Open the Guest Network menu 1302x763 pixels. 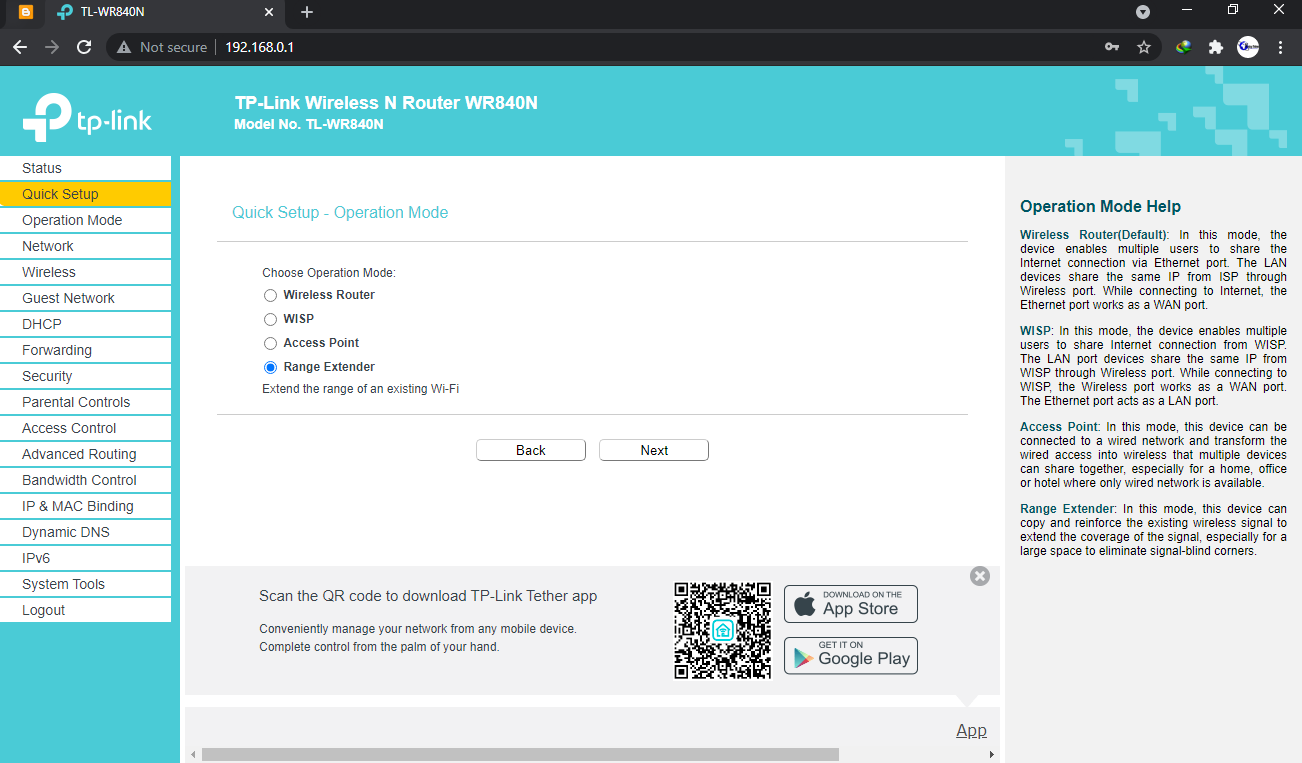pyautogui.click(x=85, y=298)
